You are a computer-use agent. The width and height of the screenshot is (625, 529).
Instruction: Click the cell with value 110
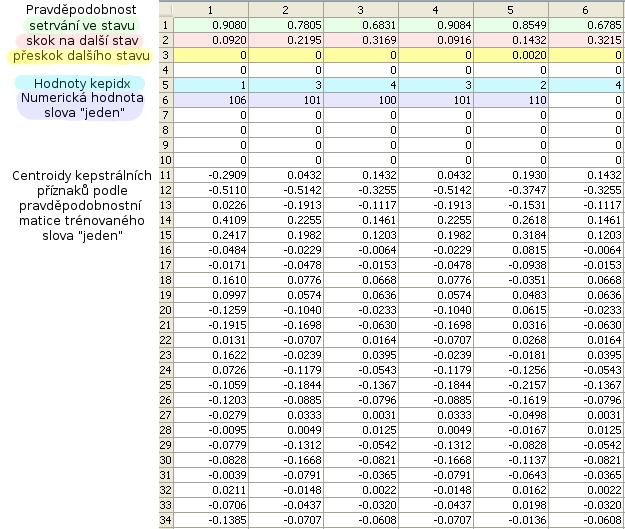pos(511,100)
